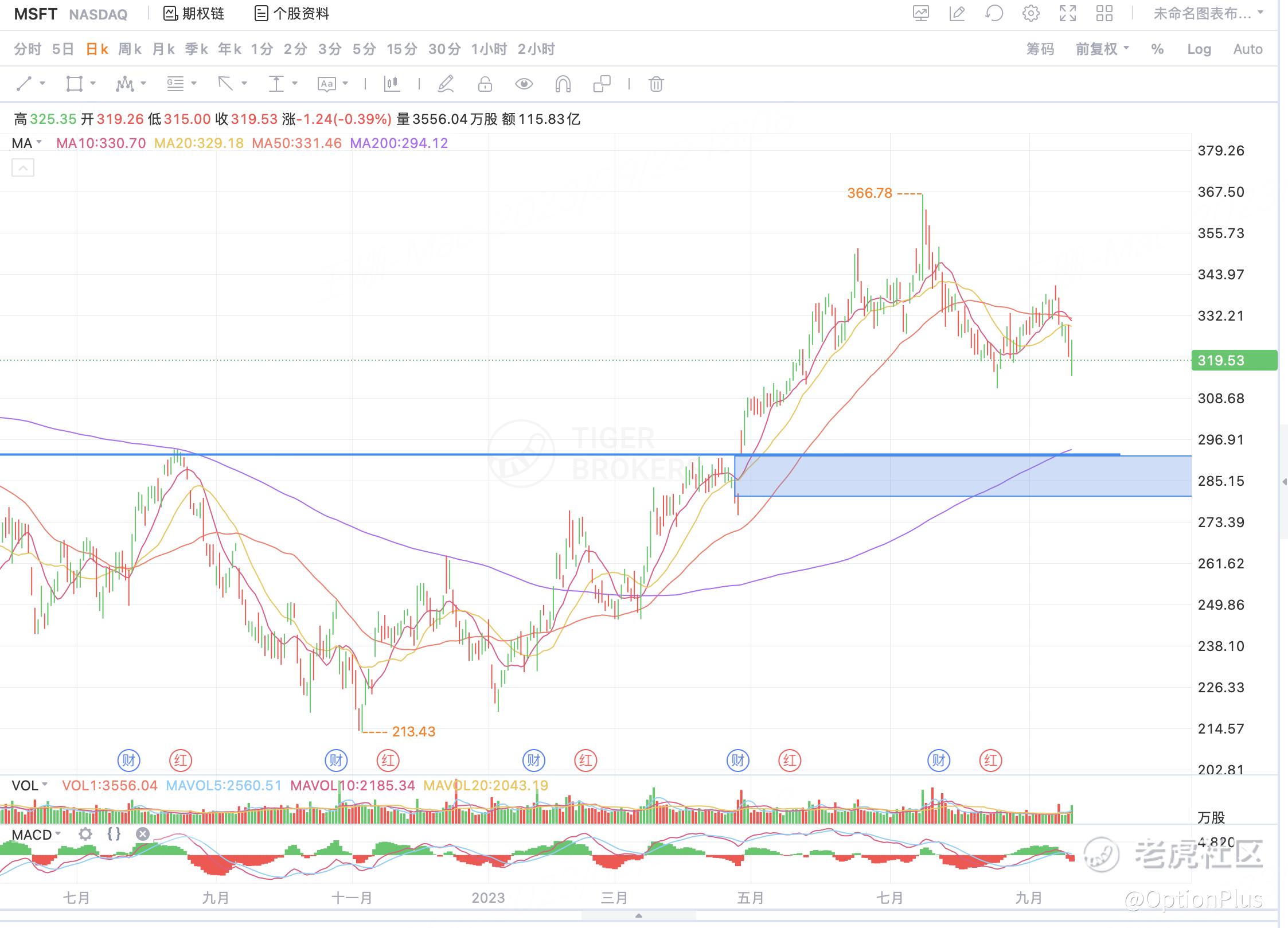Open MACD source code braces icon
1288x928 pixels.
114,834
